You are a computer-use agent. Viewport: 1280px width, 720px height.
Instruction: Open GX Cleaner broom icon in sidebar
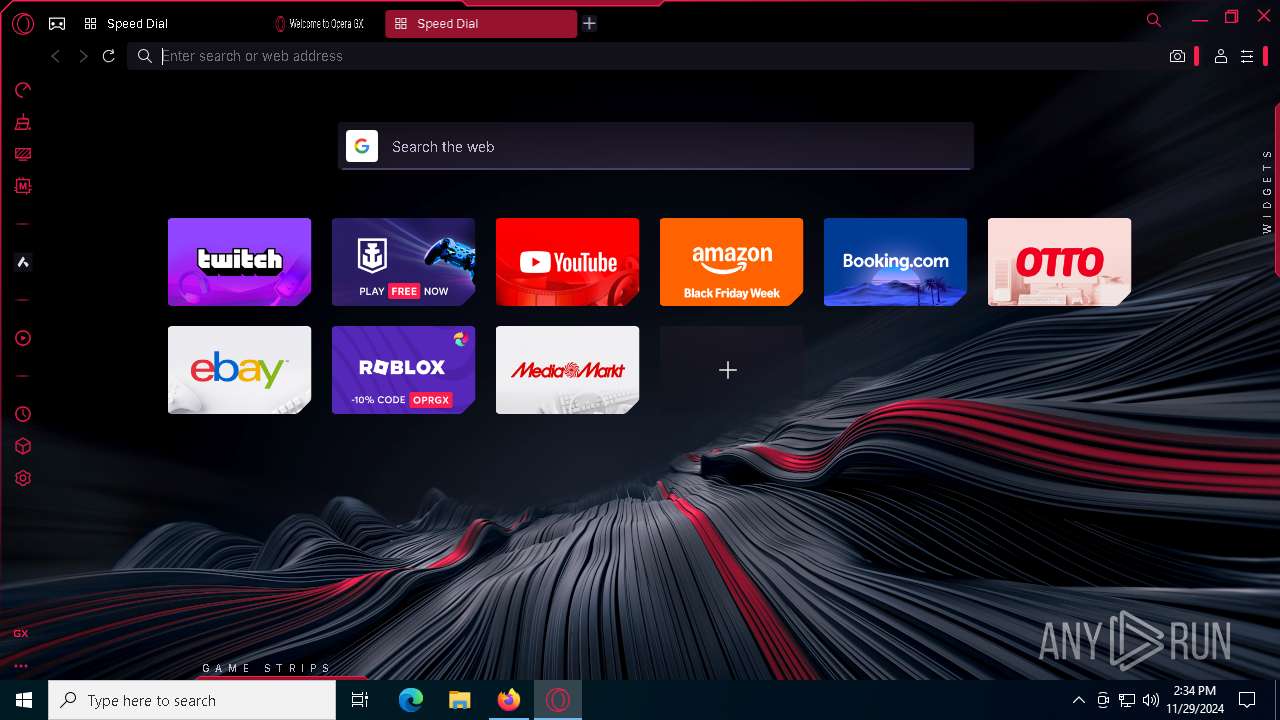(x=22, y=123)
